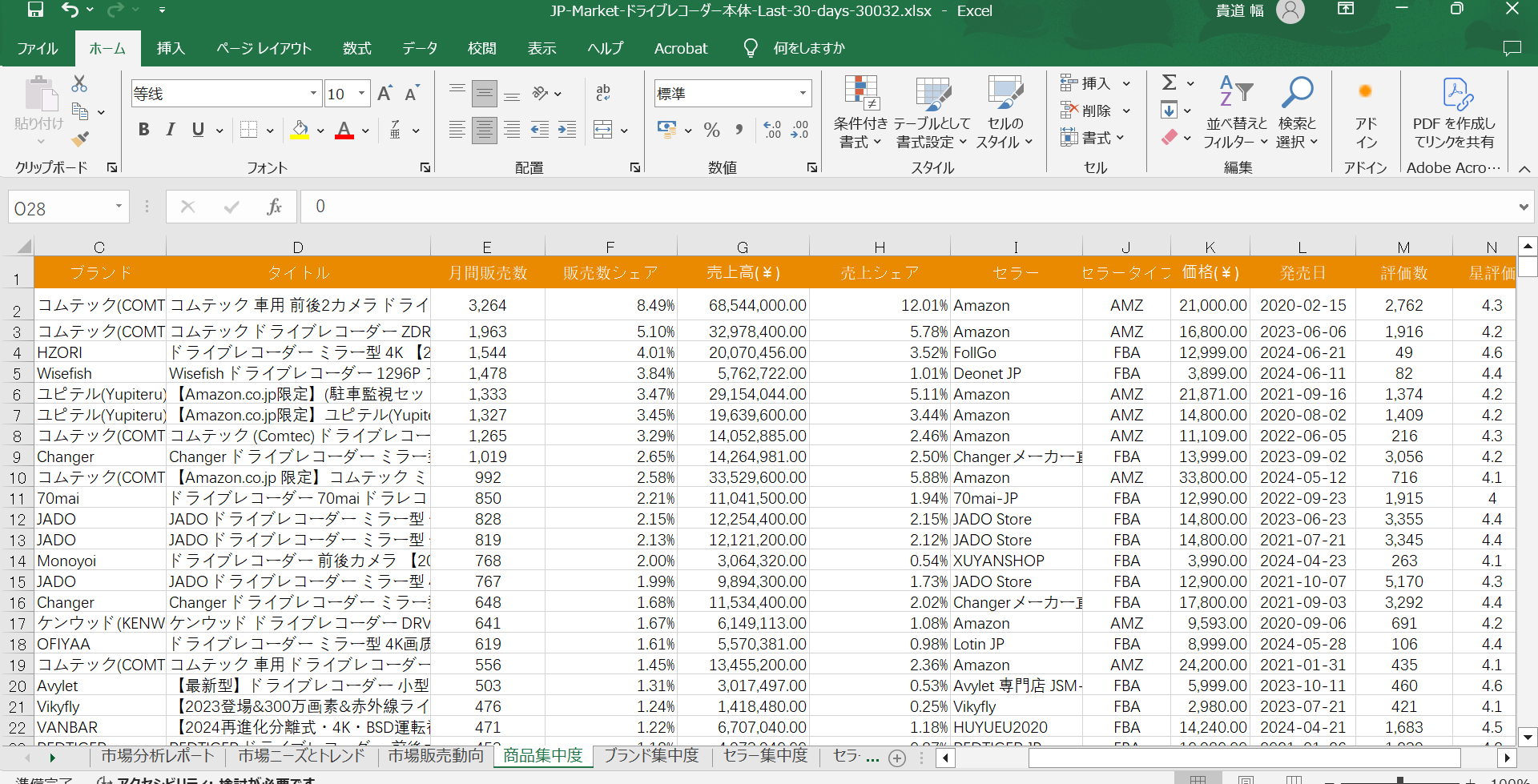This screenshot has width=1538, height=784.
Task: Click the Copy icon in clipboard group
Action: pyautogui.click(x=80, y=111)
